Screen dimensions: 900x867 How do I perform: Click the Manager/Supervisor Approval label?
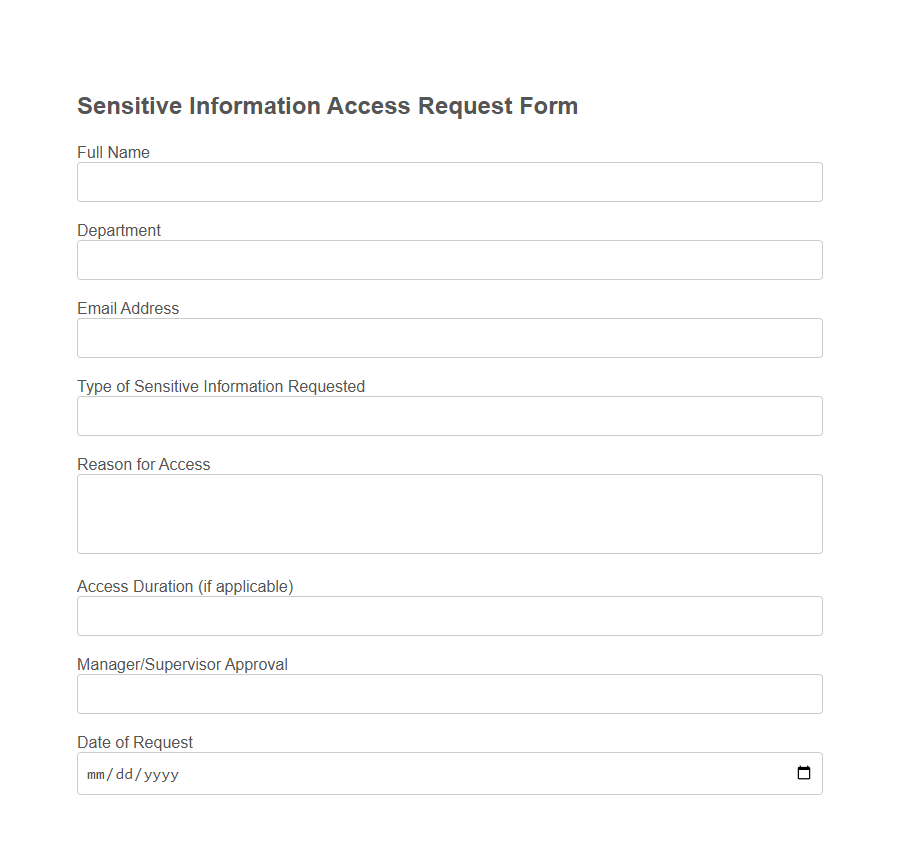coord(182,664)
